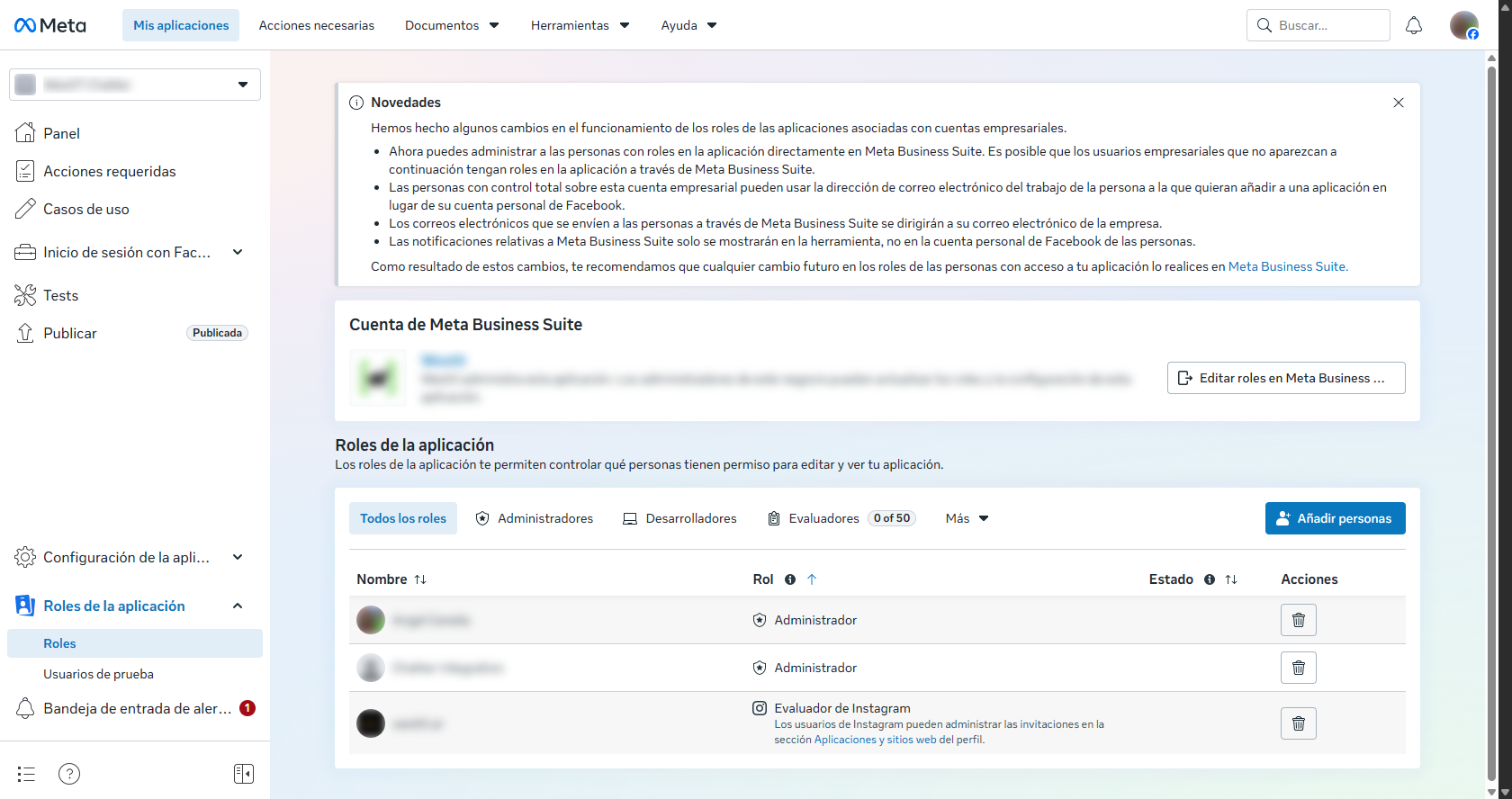
Task: Go to Acciones necesarias
Action: pos(317,25)
